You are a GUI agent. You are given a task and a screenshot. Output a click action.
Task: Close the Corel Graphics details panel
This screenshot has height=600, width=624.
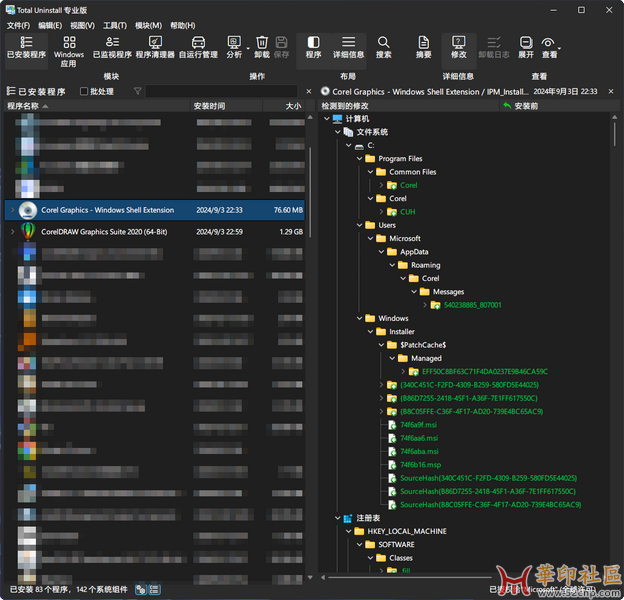[611, 92]
